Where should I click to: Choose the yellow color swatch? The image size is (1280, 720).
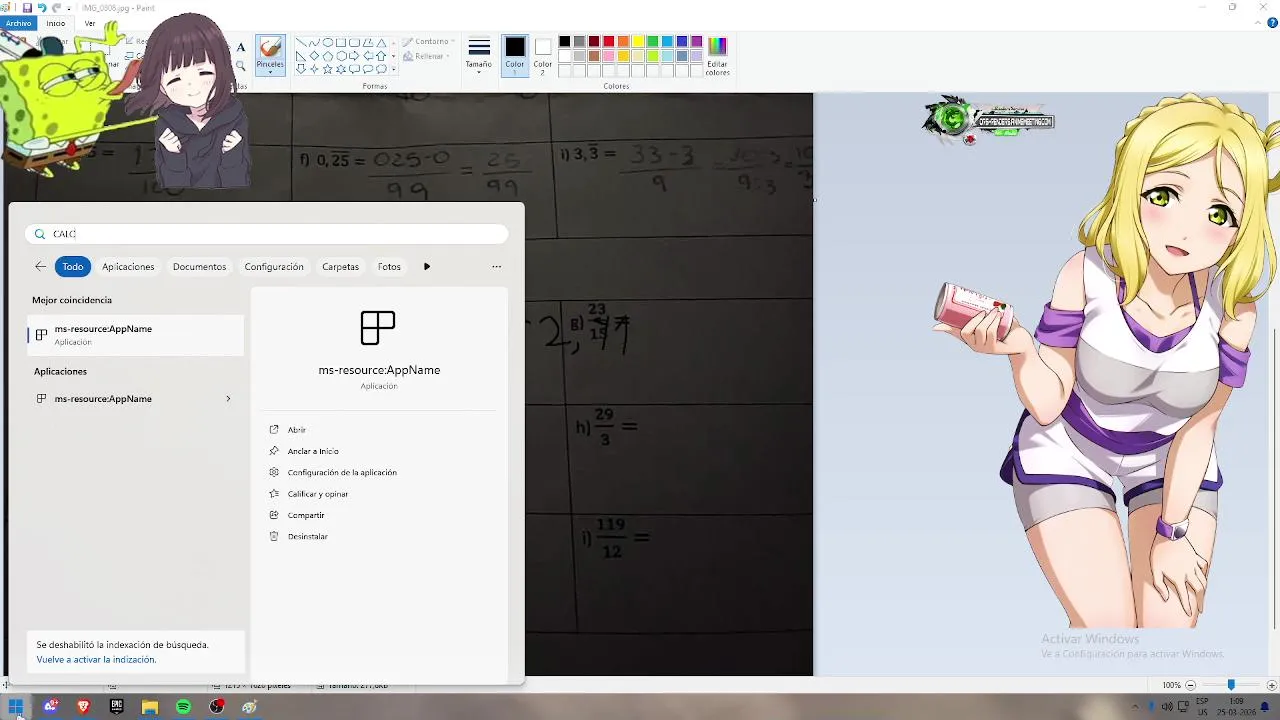[x=637, y=42]
